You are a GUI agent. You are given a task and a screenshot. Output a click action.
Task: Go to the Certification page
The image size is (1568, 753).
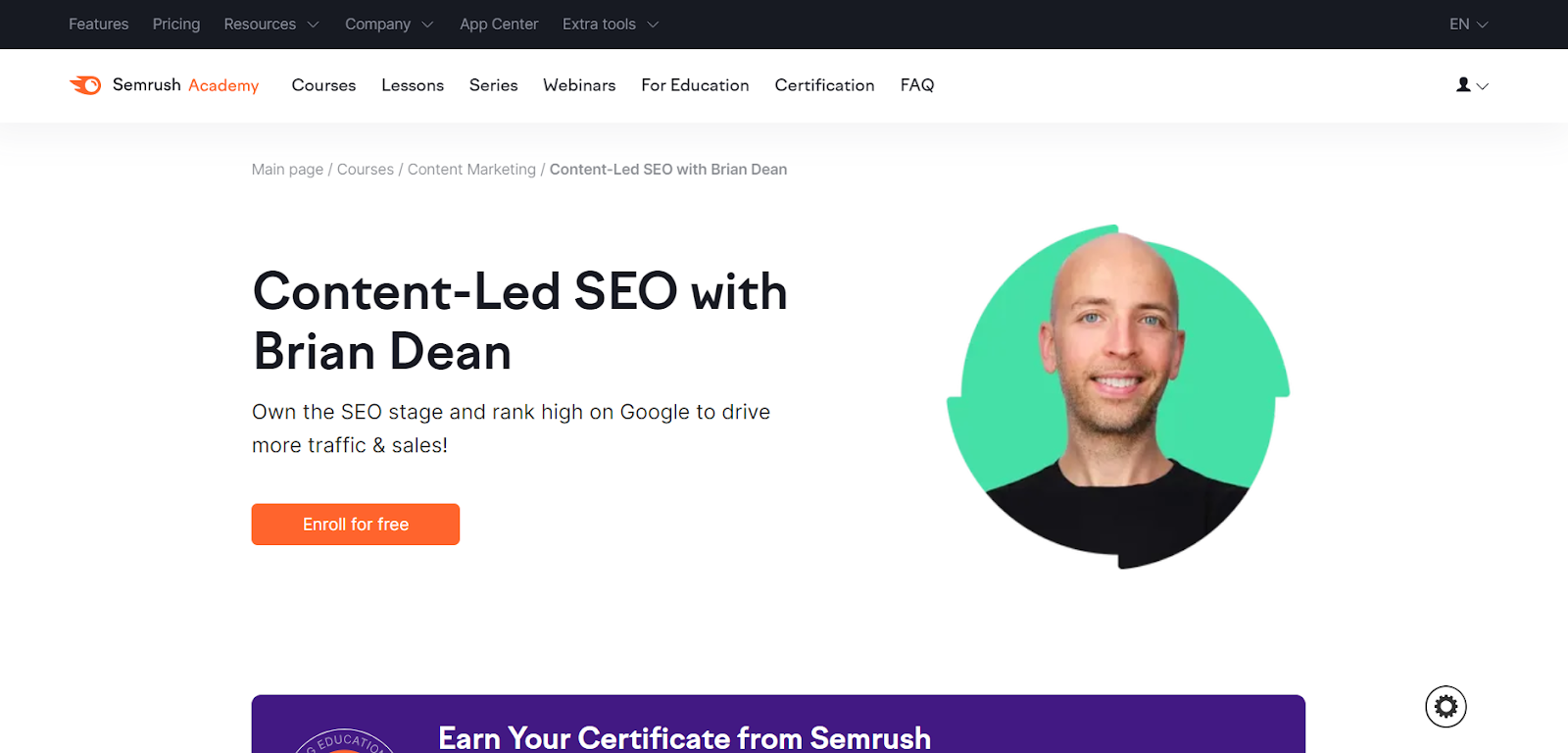click(824, 85)
